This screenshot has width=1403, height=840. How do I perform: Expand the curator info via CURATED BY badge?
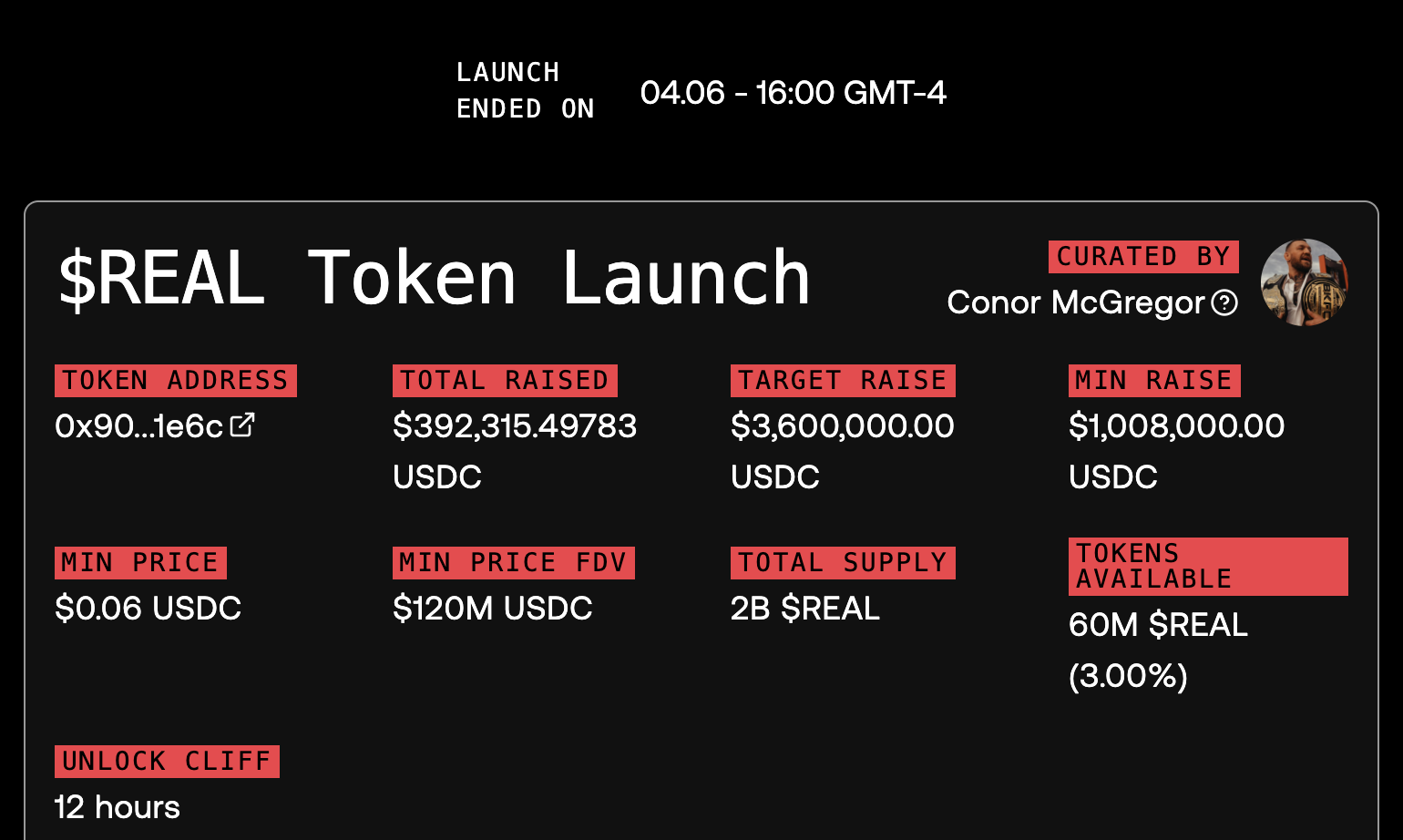pos(1143,257)
